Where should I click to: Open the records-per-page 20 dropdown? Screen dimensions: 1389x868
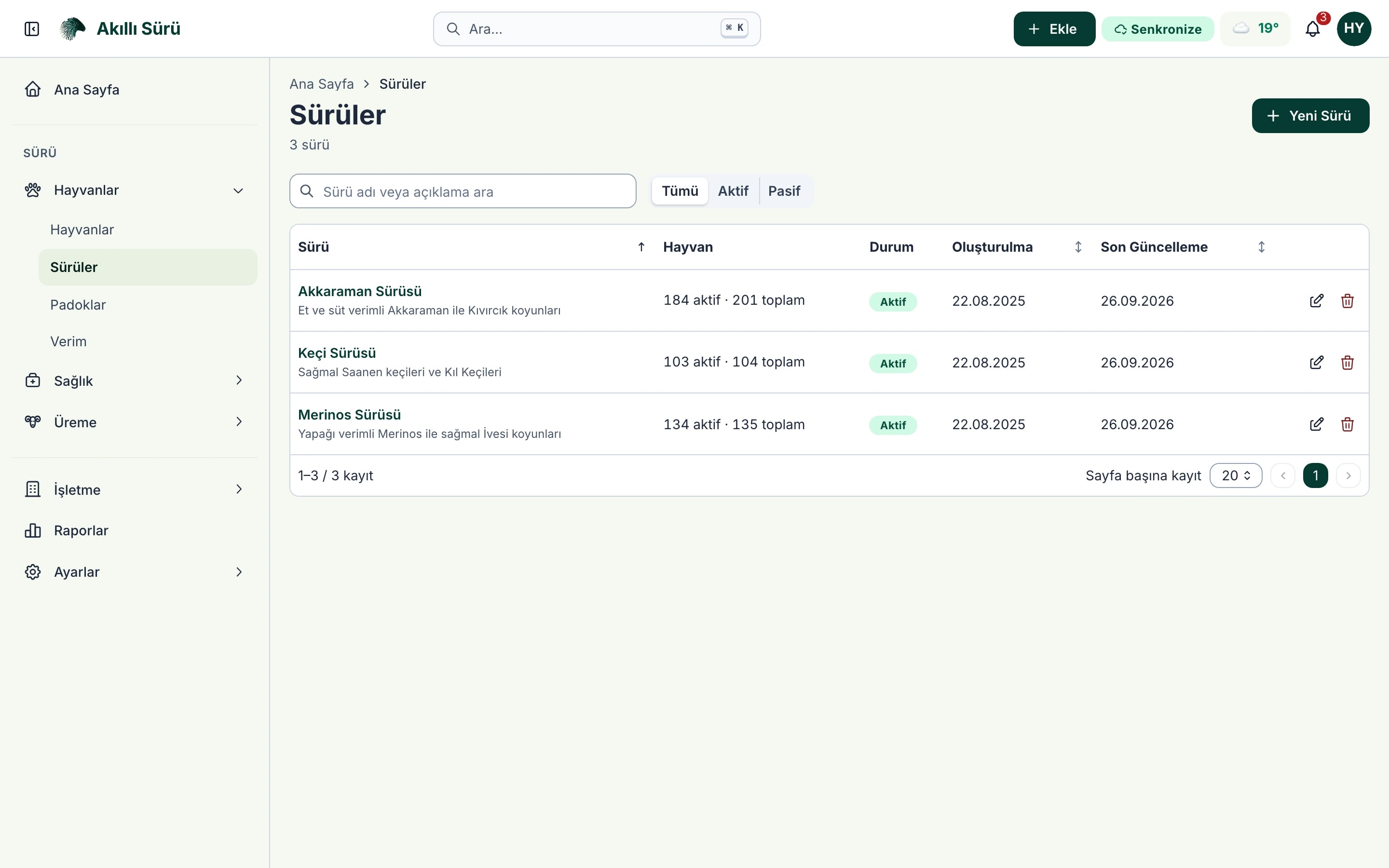tap(1235, 475)
